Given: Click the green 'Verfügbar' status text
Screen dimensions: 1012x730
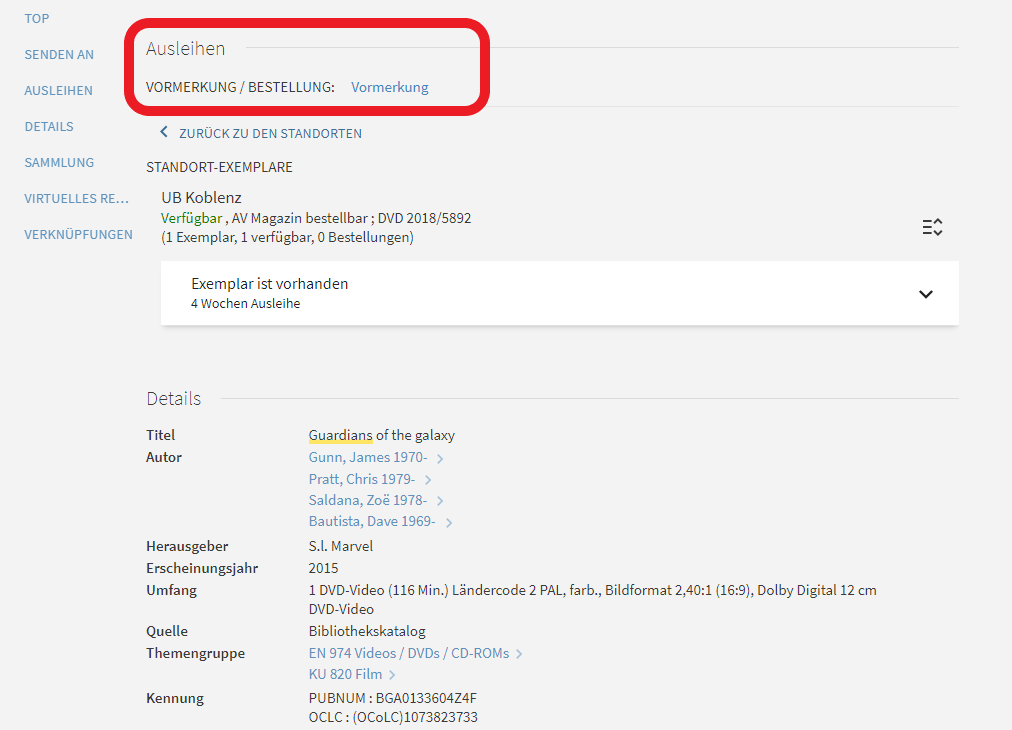Looking at the screenshot, I should [x=192, y=218].
